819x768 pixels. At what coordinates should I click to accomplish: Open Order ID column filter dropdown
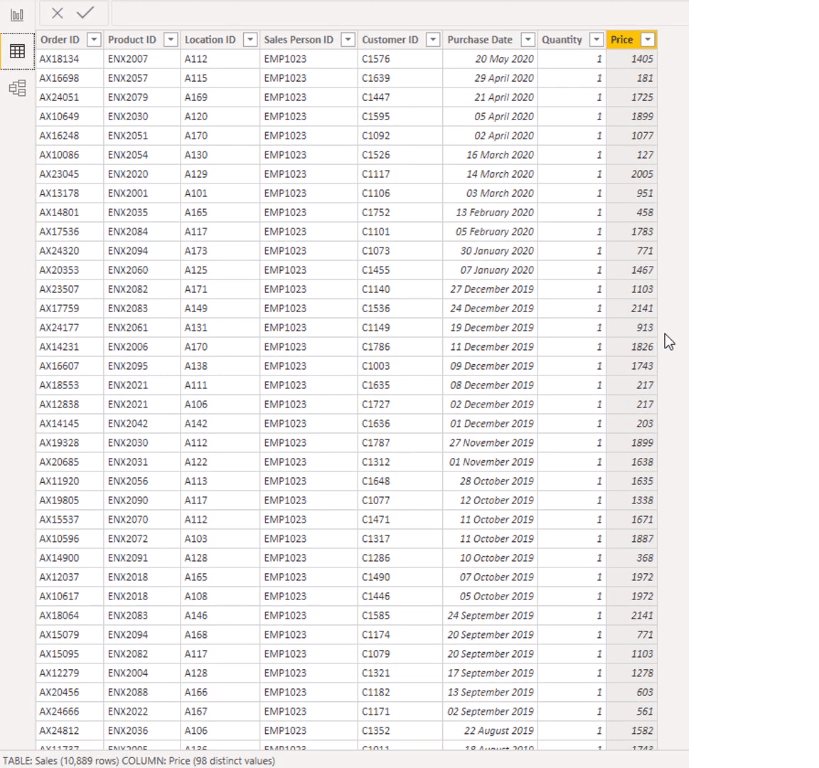94,40
